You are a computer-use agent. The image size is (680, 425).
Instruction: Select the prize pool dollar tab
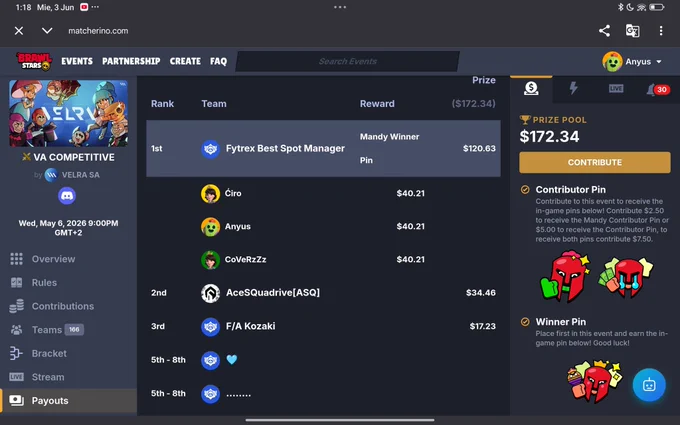[531, 88]
